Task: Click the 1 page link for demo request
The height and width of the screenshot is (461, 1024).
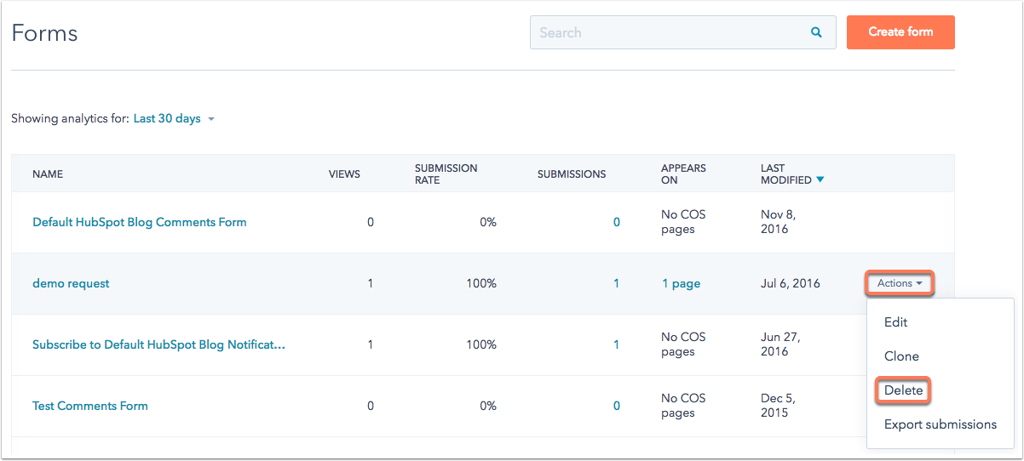Action: 680,283
